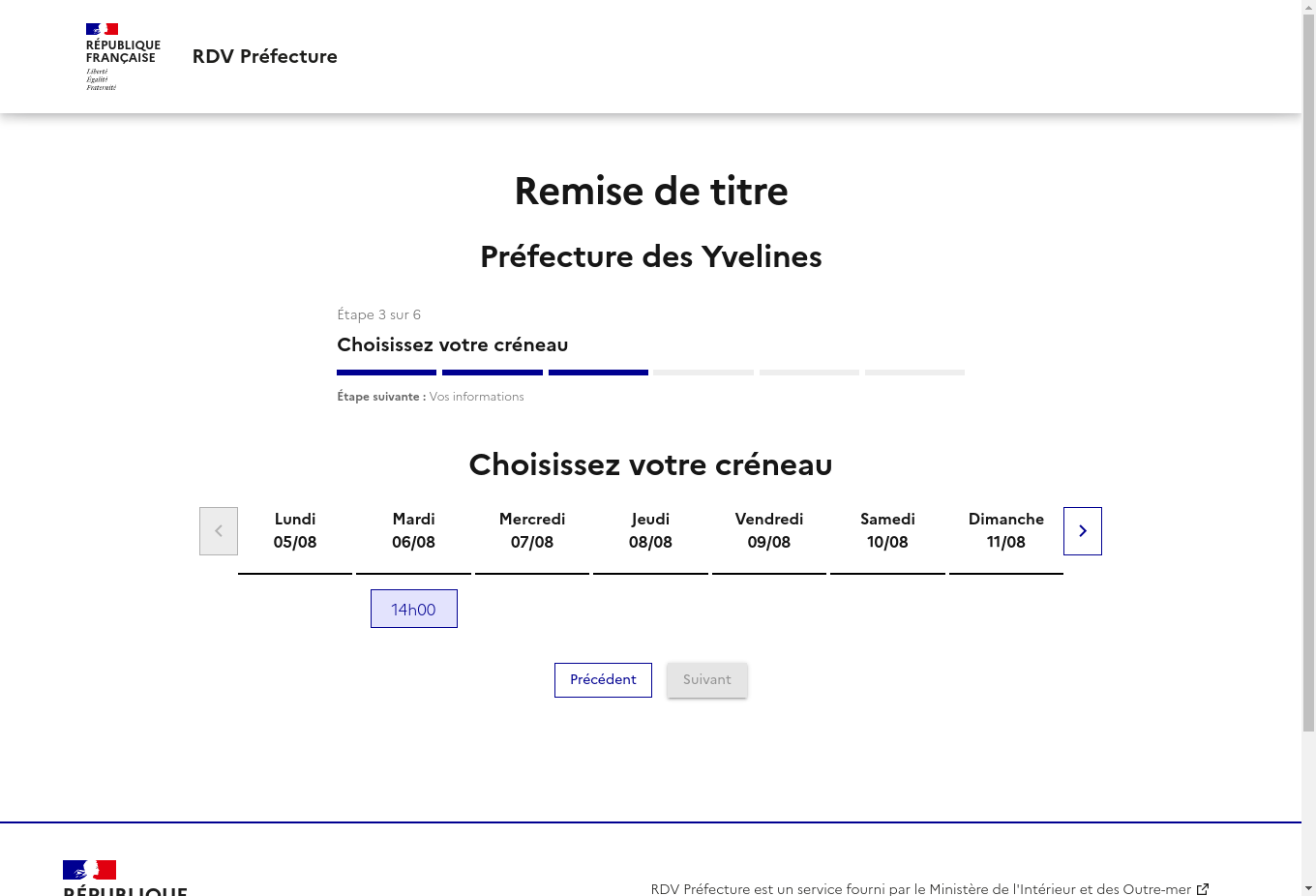Viewport: 1316px width, 896px height.
Task: Select the Mardi 06/08 day column
Action: [414, 531]
